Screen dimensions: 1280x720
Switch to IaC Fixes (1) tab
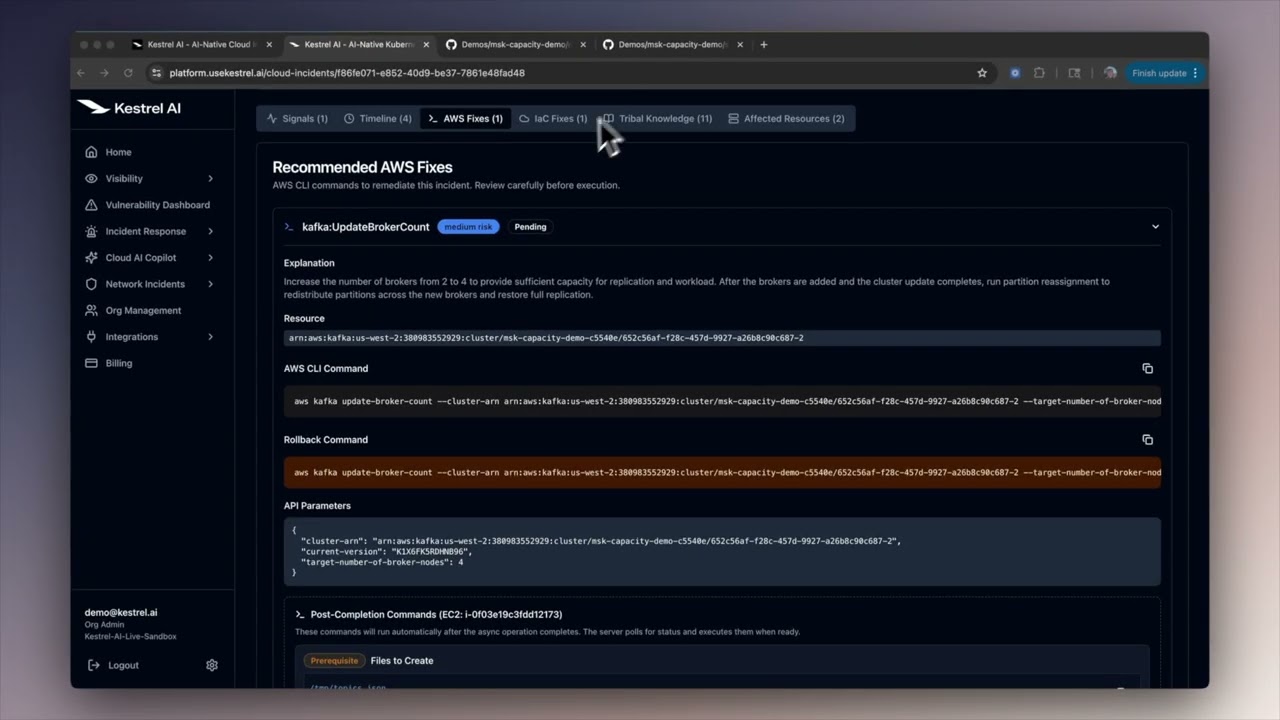[x=553, y=118]
